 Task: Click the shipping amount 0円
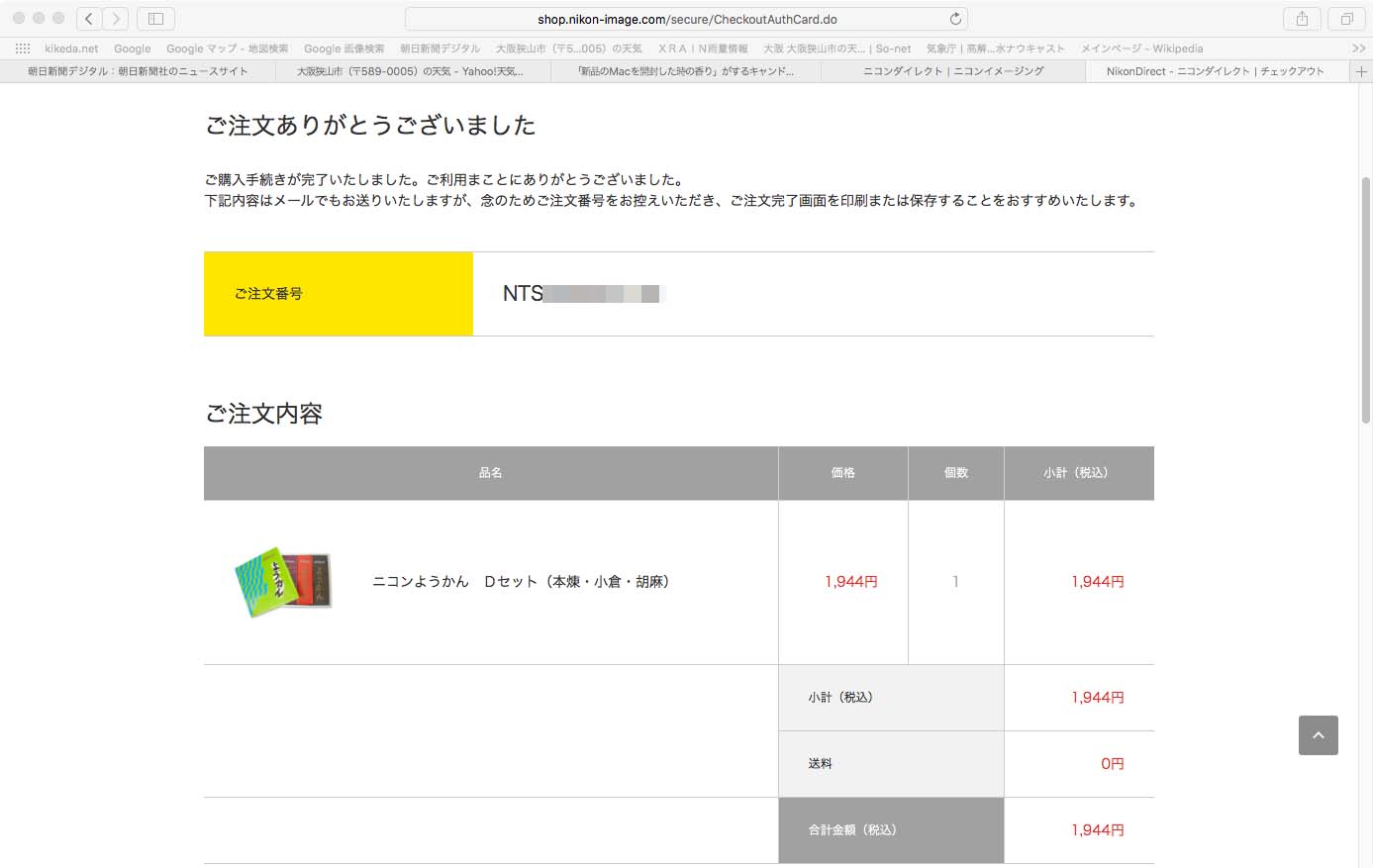click(1113, 764)
